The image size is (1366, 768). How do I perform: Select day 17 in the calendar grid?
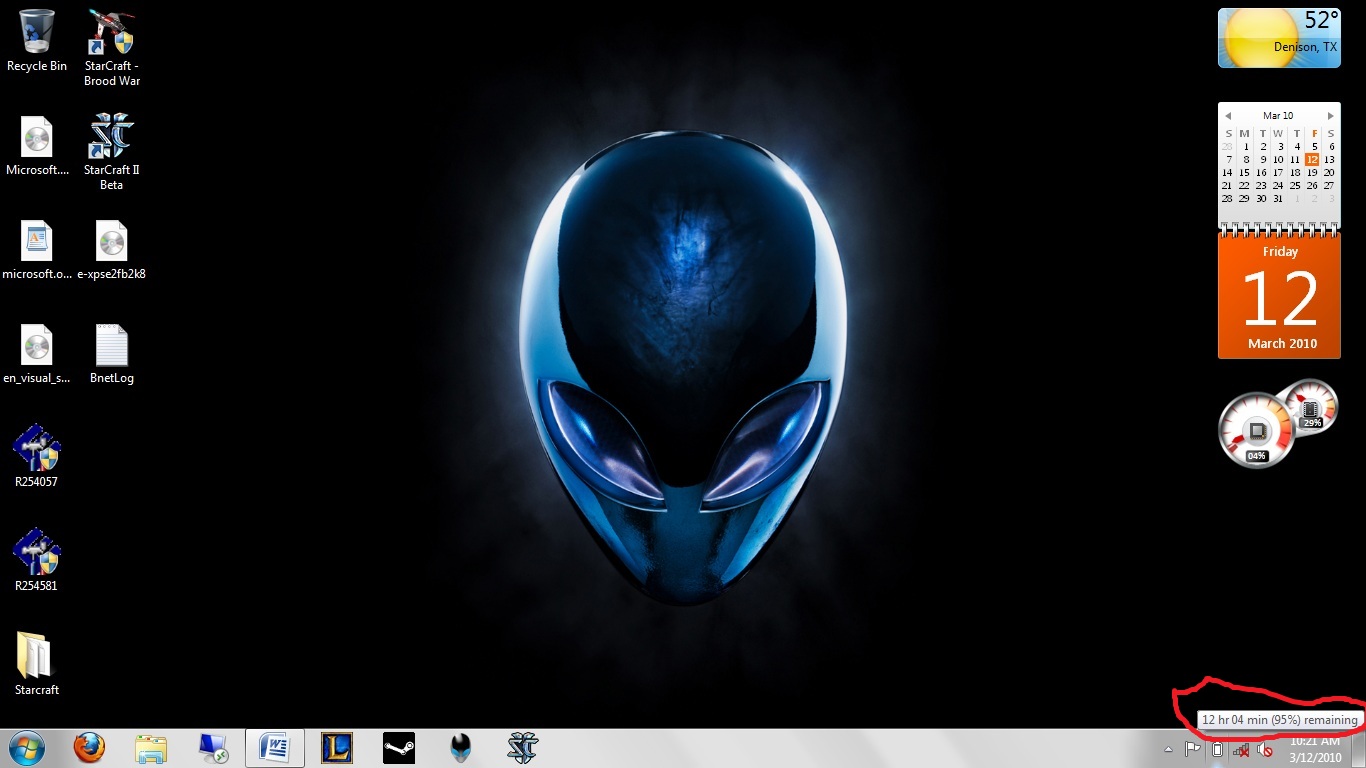(x=1278, y=172)
